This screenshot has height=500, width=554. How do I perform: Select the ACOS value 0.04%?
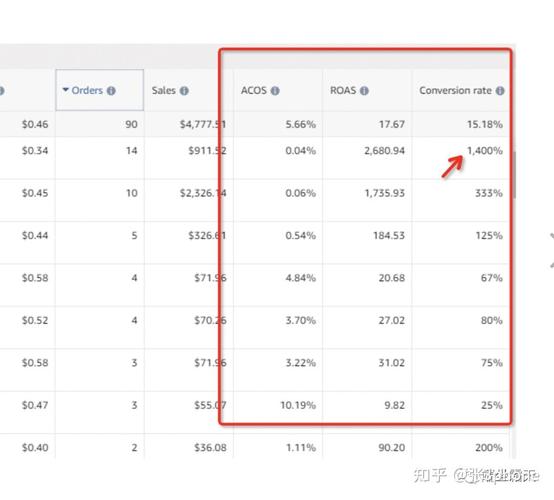tap(300, 151)
